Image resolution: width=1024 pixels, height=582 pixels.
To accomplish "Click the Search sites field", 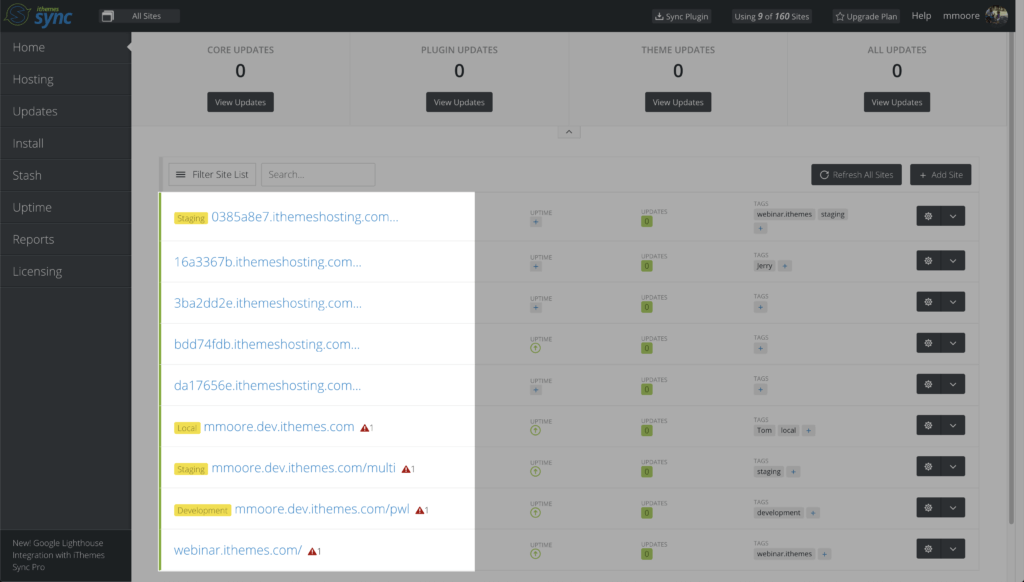I will (x=318, y=174).
